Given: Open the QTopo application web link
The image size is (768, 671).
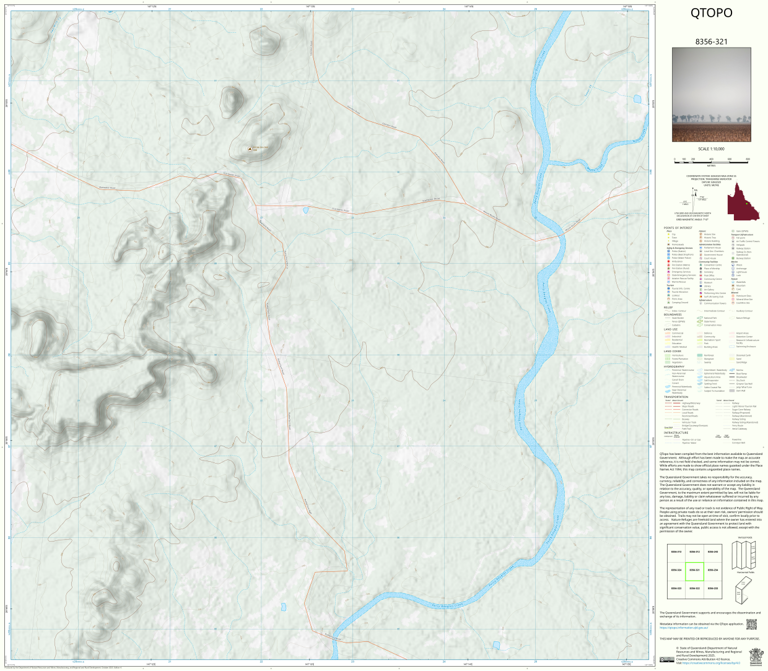Looking at the screenshot, I should [x=684, y=627].
